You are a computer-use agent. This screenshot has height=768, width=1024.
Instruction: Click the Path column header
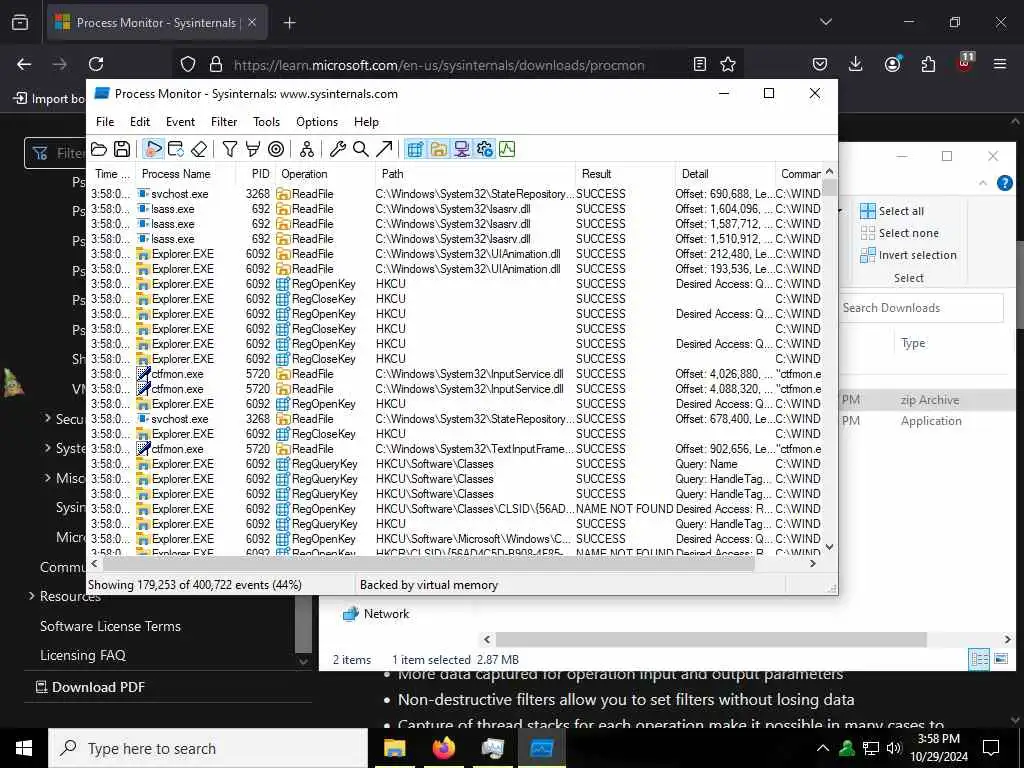477,174
